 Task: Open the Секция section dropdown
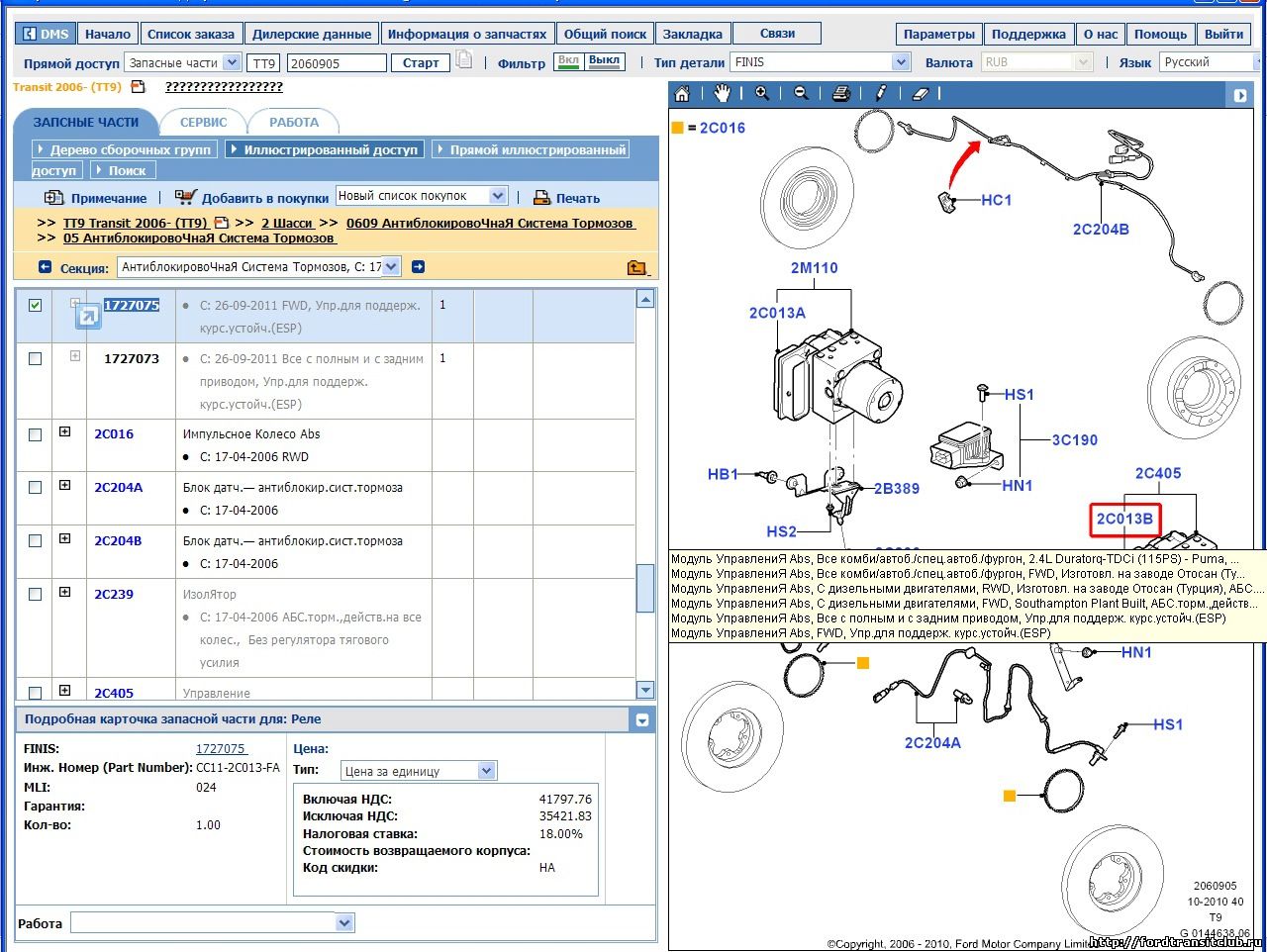tap(391, 266)
